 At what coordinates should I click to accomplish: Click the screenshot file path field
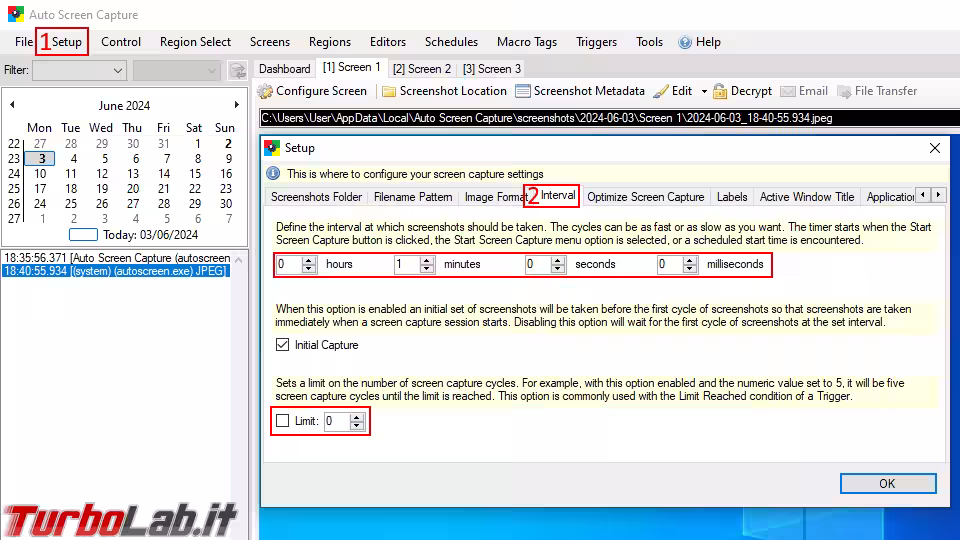click(x=609, y=118)
